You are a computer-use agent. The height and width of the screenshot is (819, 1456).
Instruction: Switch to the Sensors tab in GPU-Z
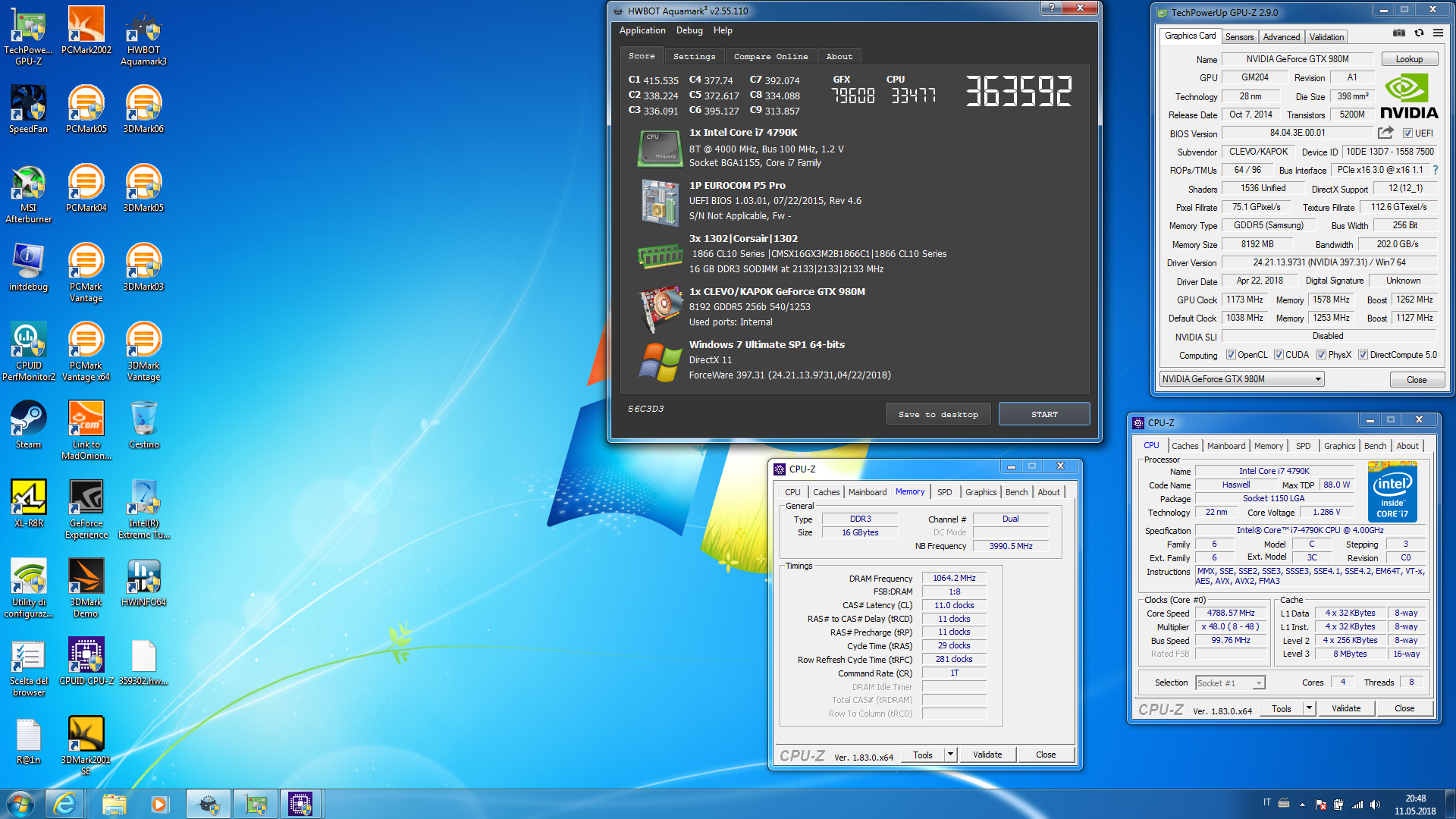pos(1239,36)
